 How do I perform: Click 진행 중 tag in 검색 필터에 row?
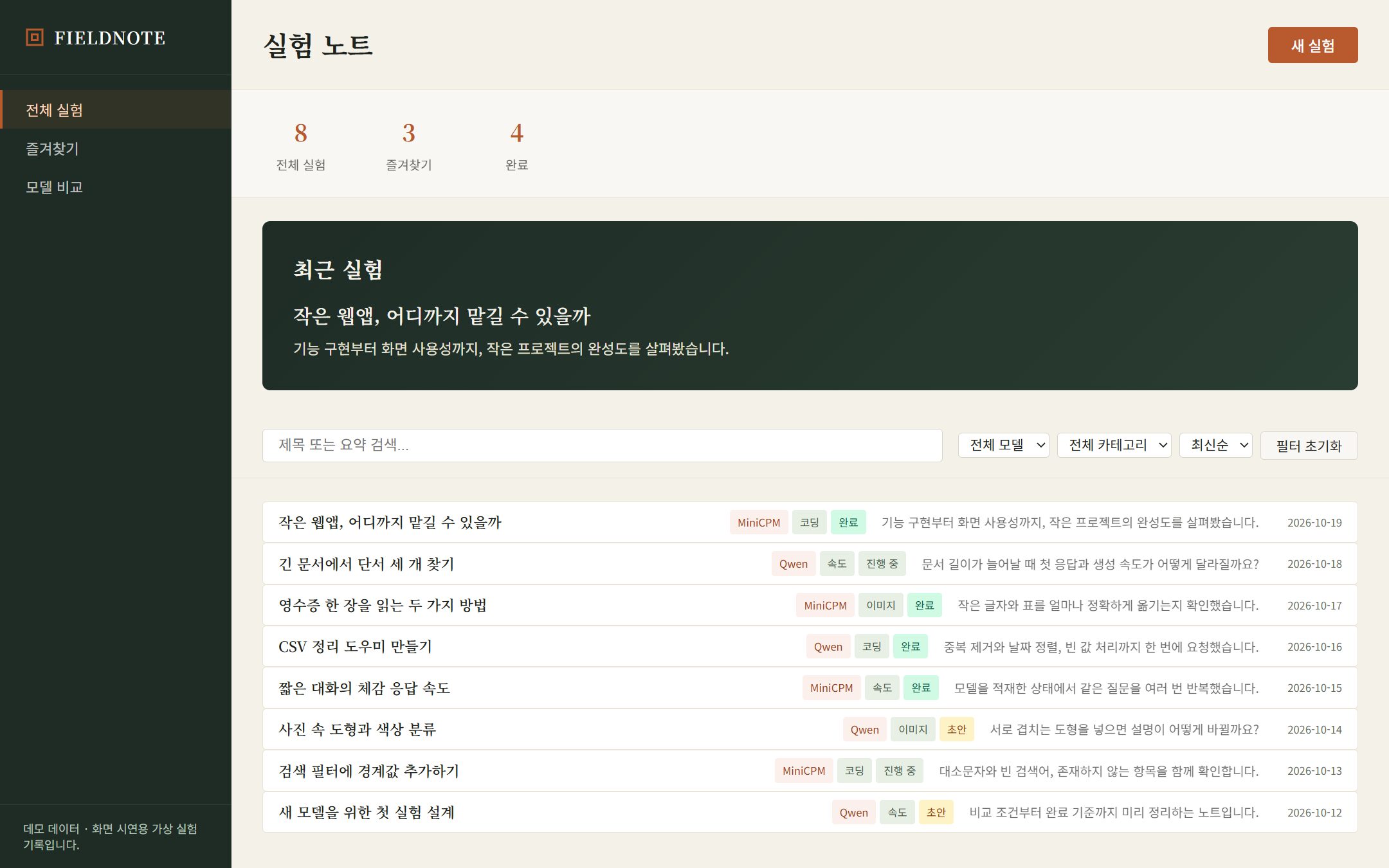900,771
